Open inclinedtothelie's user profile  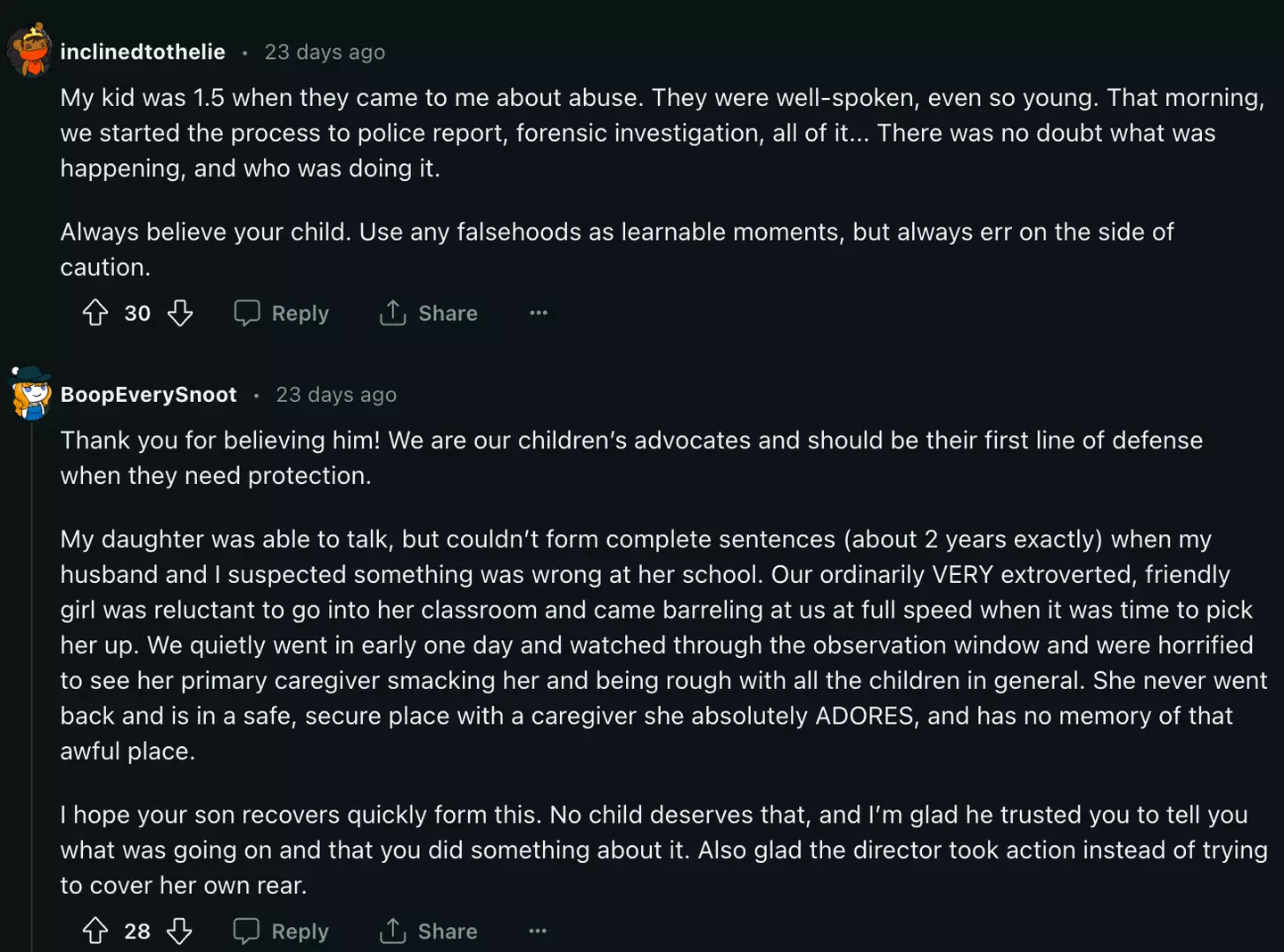click(x=143, y=53)
